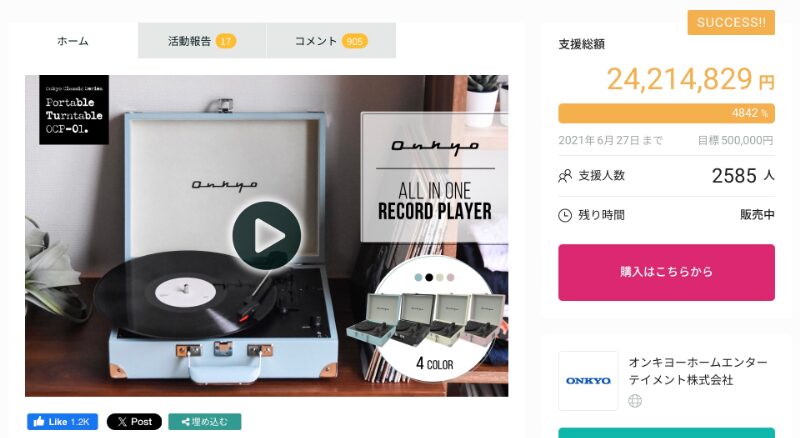This screenshot has width=800, height=438.
Task: Share via the X Post button
Action: click(x=134, y=422)
